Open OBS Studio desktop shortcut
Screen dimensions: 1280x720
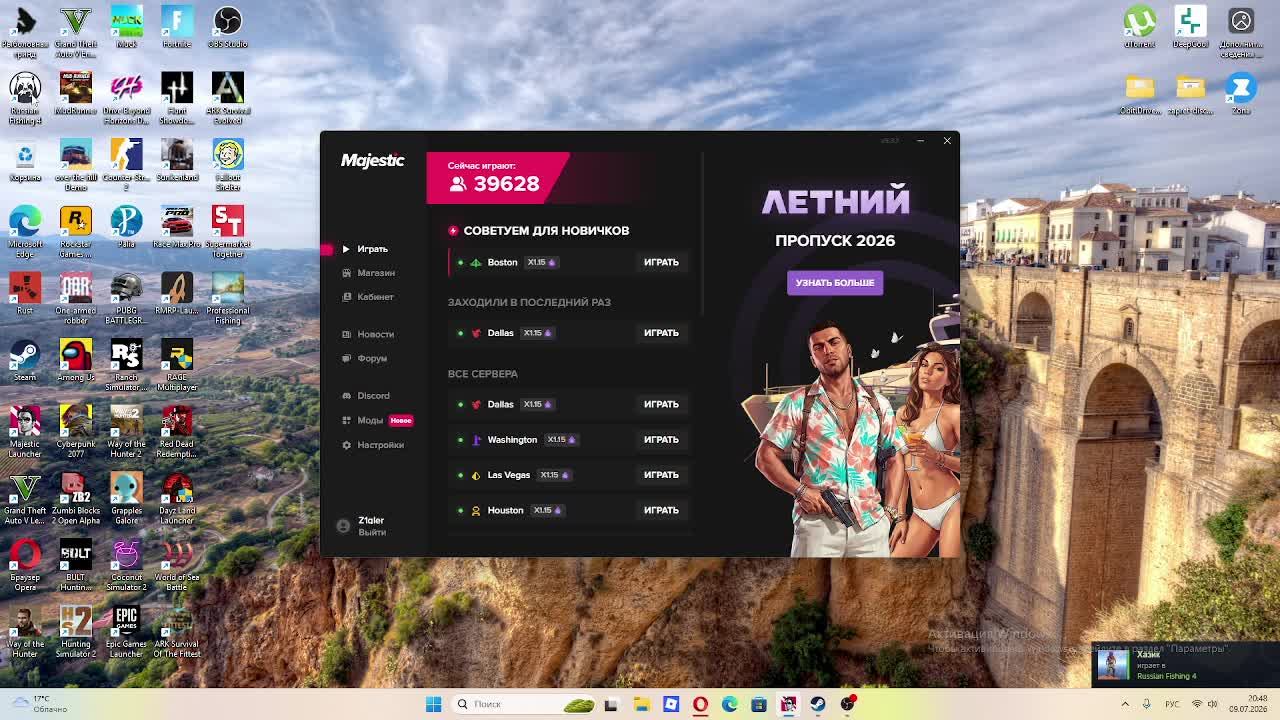coord(227,27)
